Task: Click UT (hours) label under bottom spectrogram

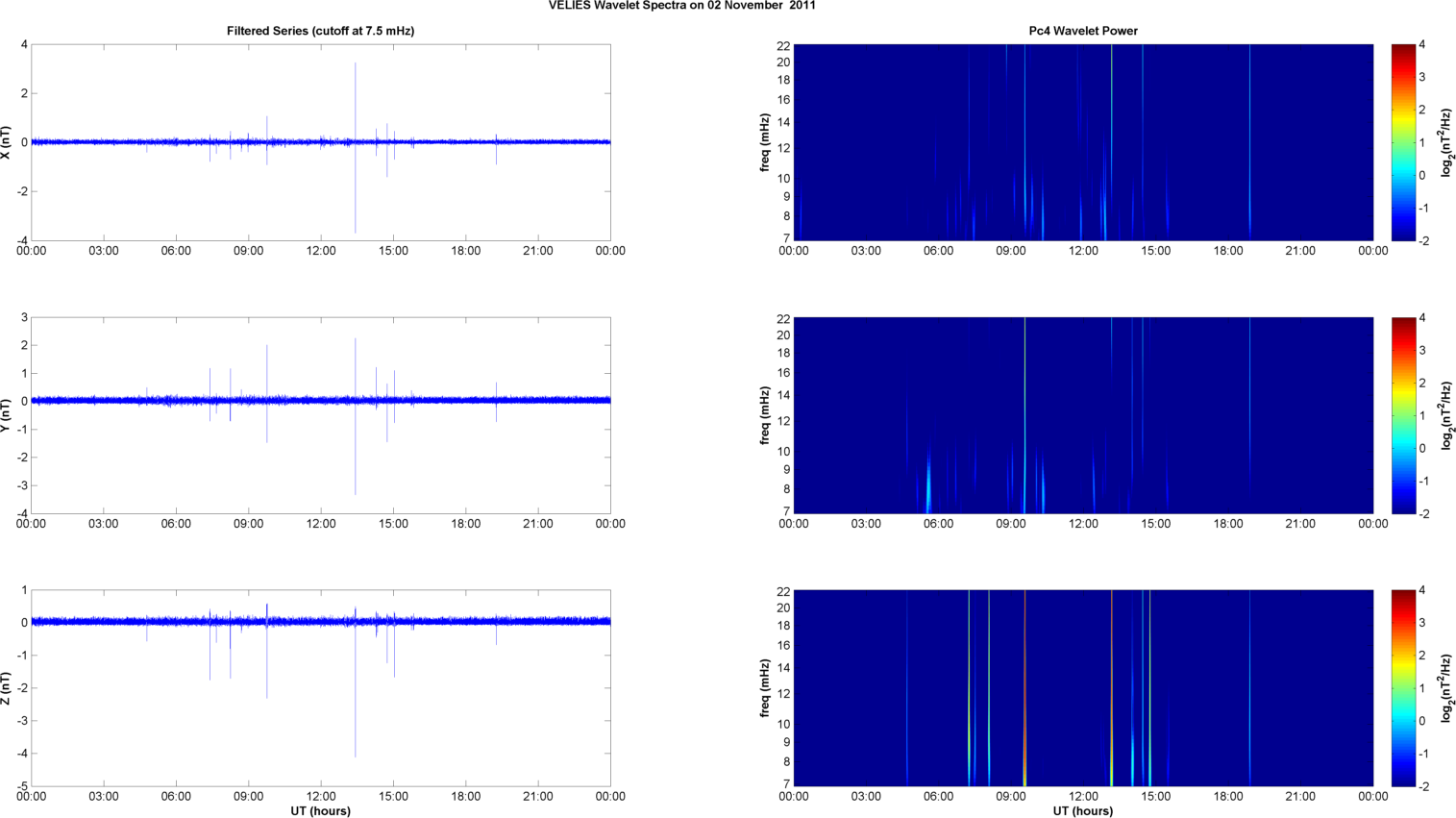Action: 1082,811
